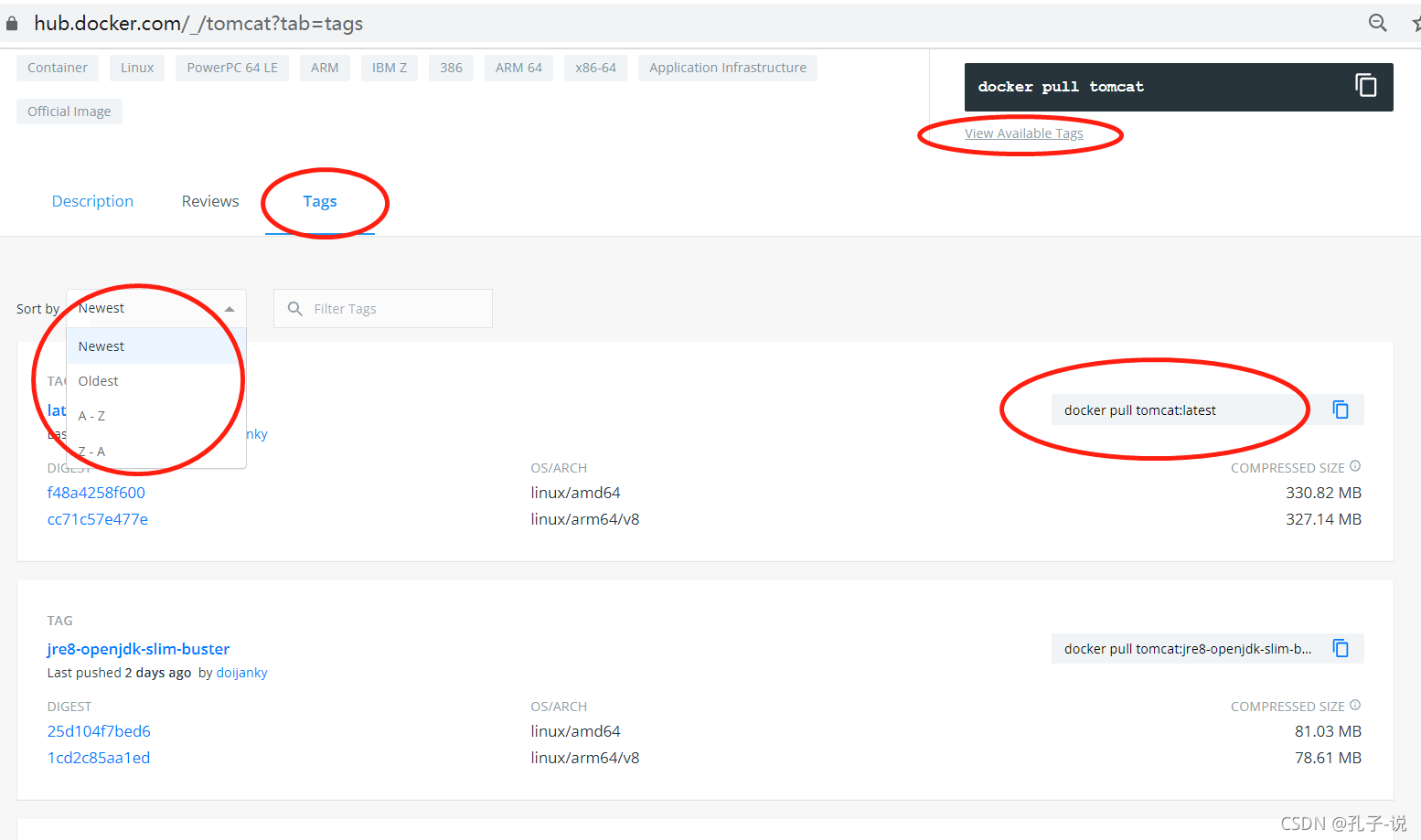
Task: Switch to the Tags tab
Action: (320, 201)
